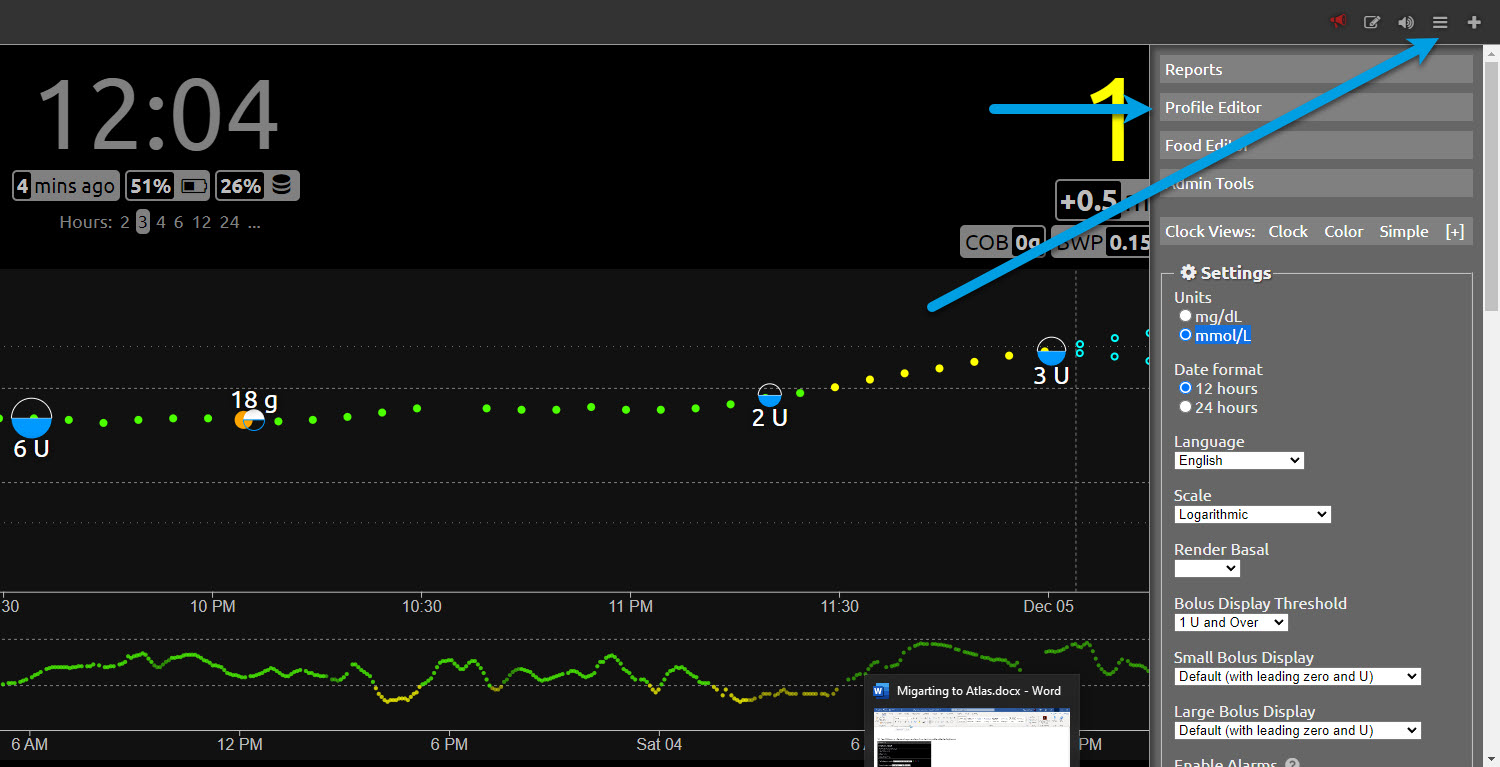Open the Bolus Display Threshold dropdown
The width and height of the screenshot is (1500, 767).
point(1231,623)
